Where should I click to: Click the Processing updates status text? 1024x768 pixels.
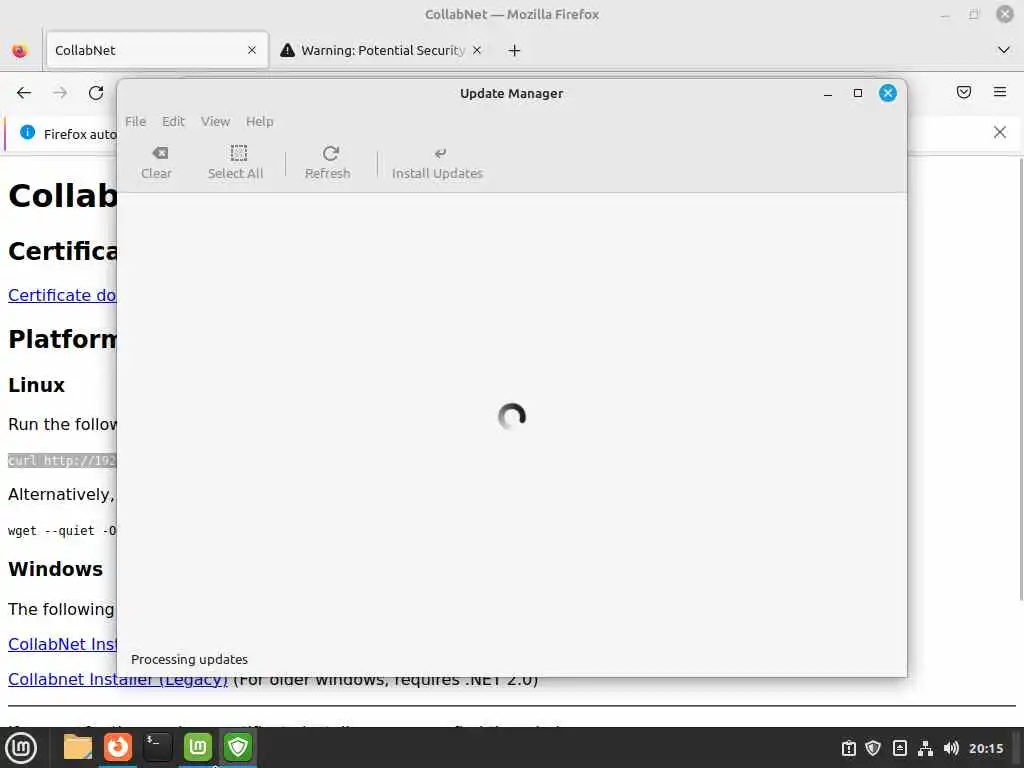click(x=189, y=660)
